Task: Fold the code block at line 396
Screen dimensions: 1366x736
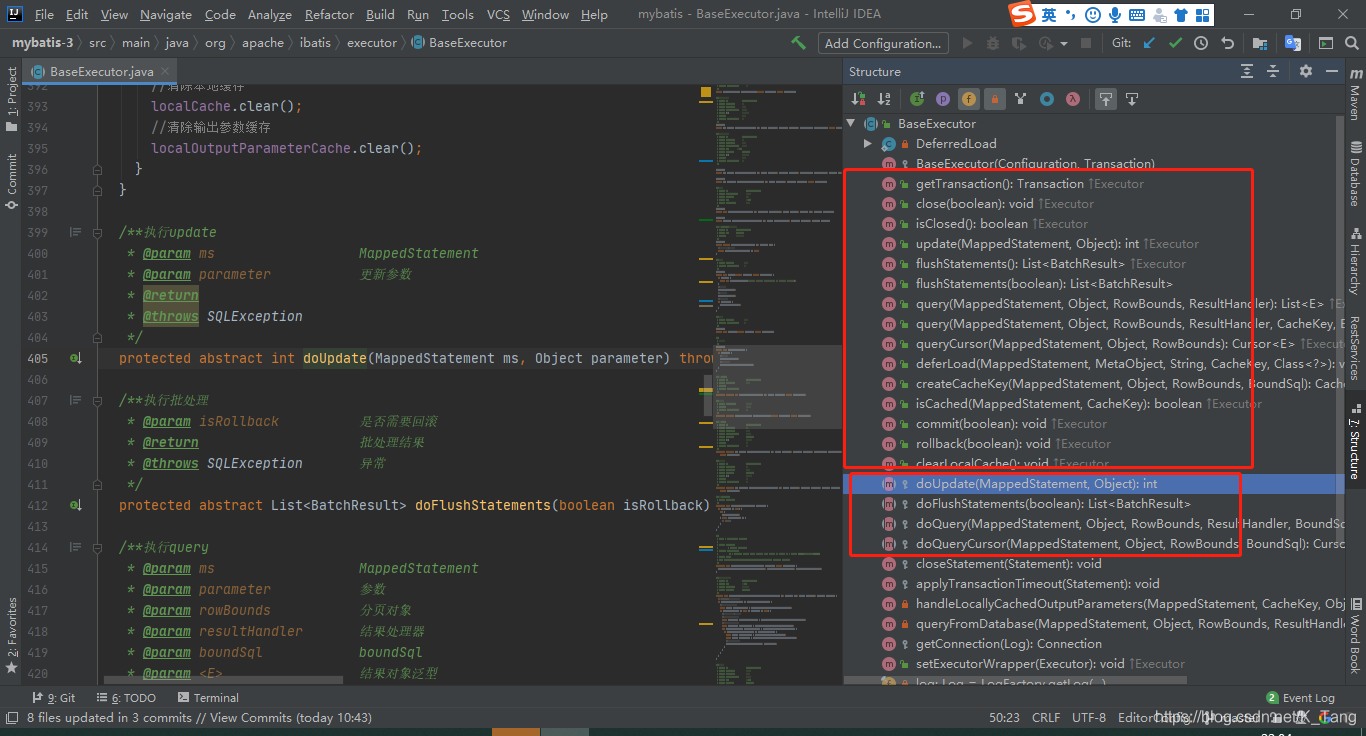Action: (x=97, y=169)
